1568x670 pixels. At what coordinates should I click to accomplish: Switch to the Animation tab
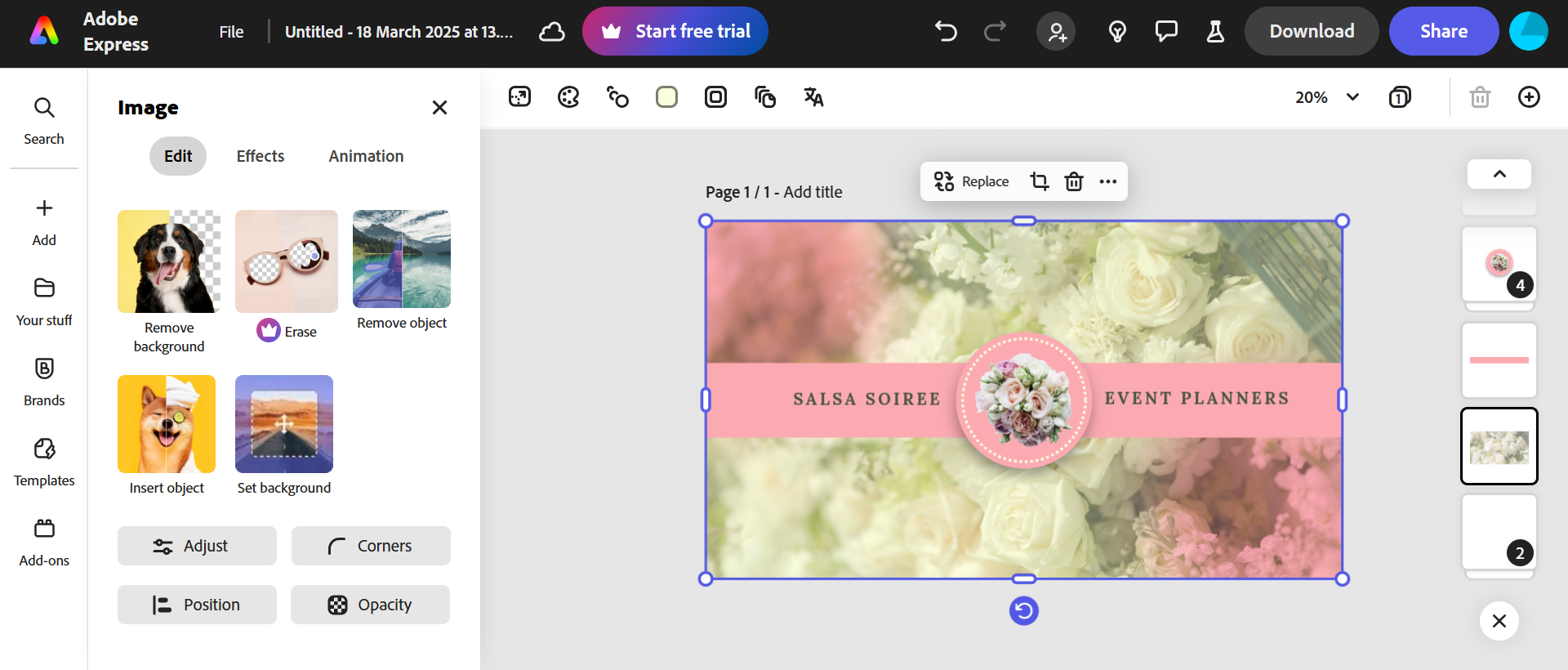coord(366,156)
